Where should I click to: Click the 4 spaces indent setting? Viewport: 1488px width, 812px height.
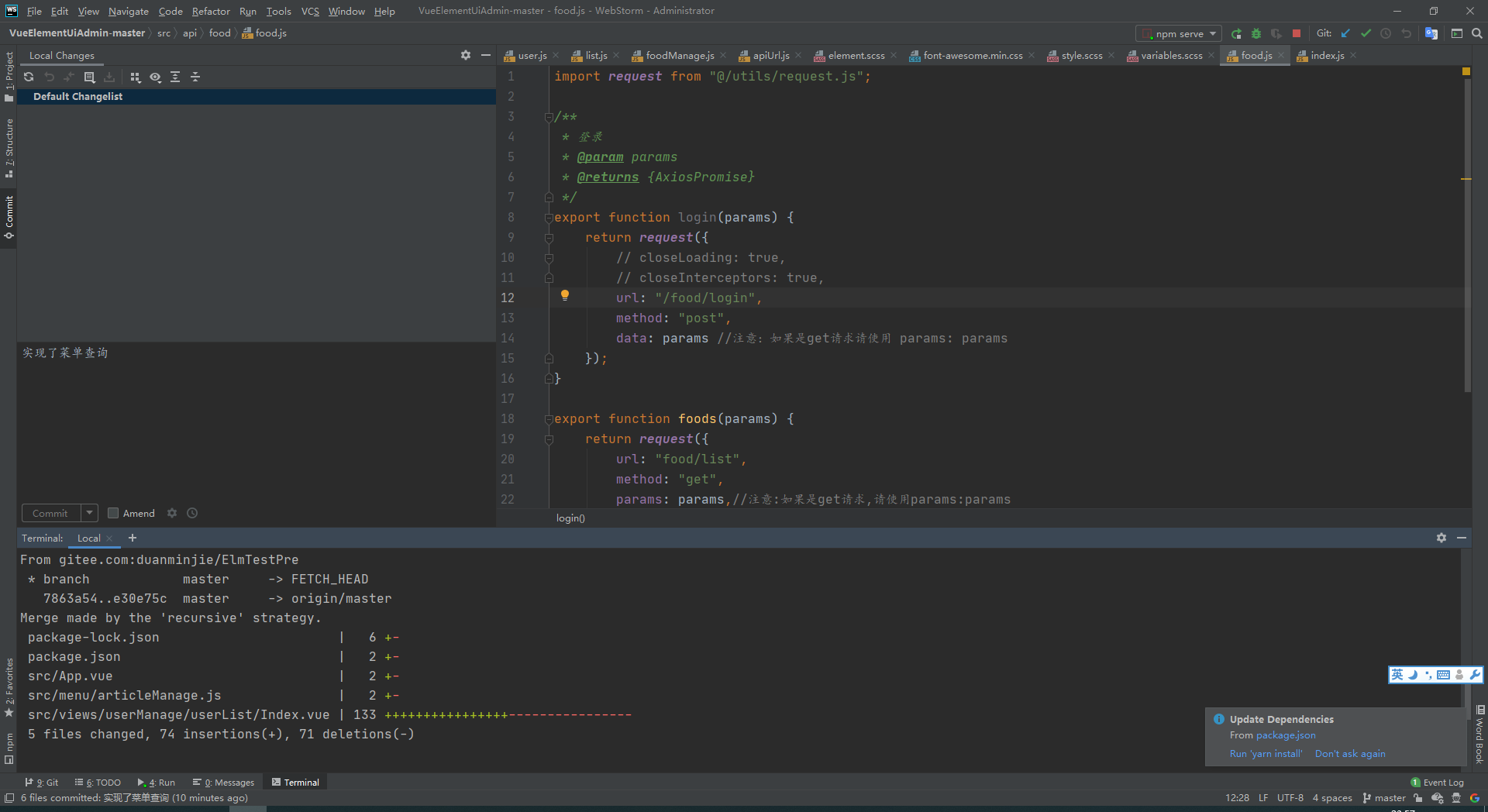tap(1332, 798)
